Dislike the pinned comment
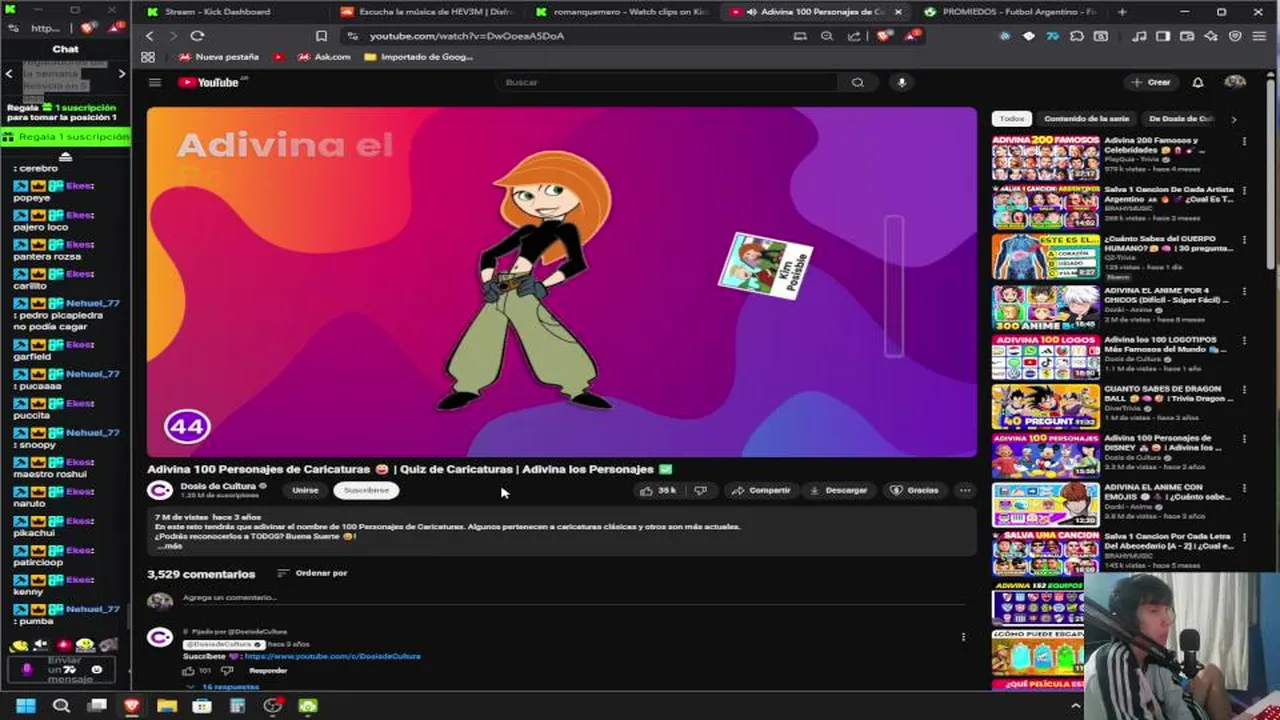1280x720 pixels. (x=227, y=671)
